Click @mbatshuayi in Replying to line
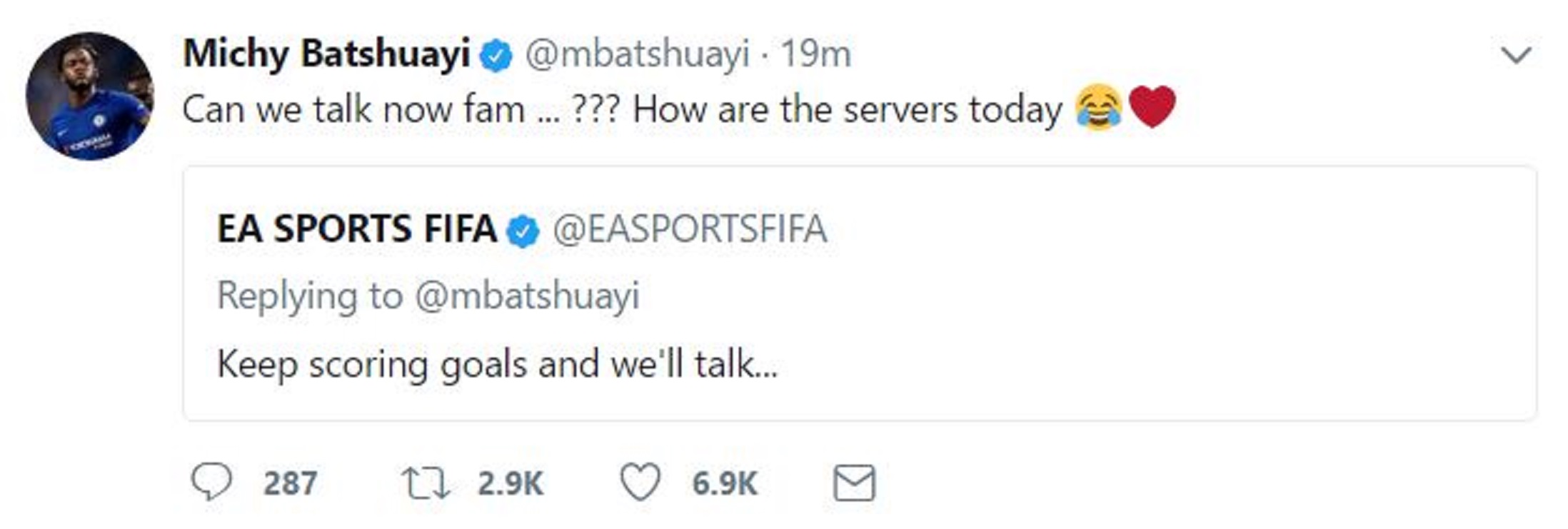Screen dimensions: 1568x529 [528, 296]
